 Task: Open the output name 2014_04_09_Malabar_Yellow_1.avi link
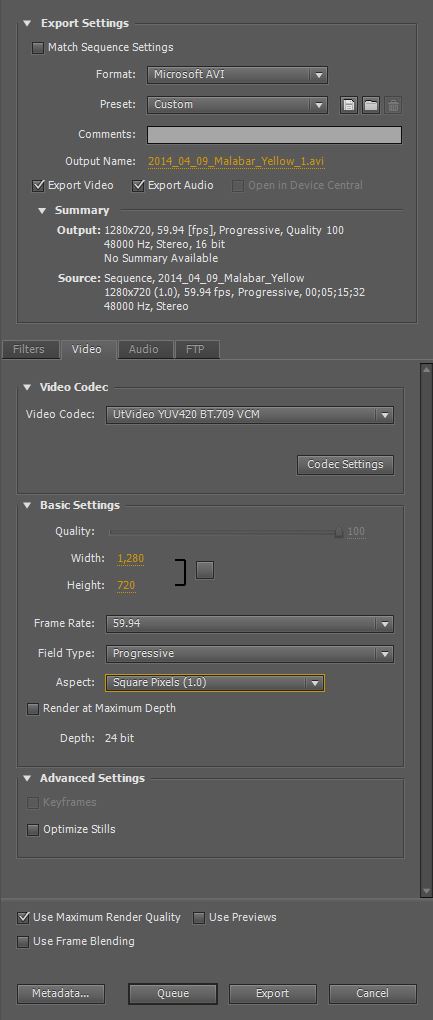point(236,161)
